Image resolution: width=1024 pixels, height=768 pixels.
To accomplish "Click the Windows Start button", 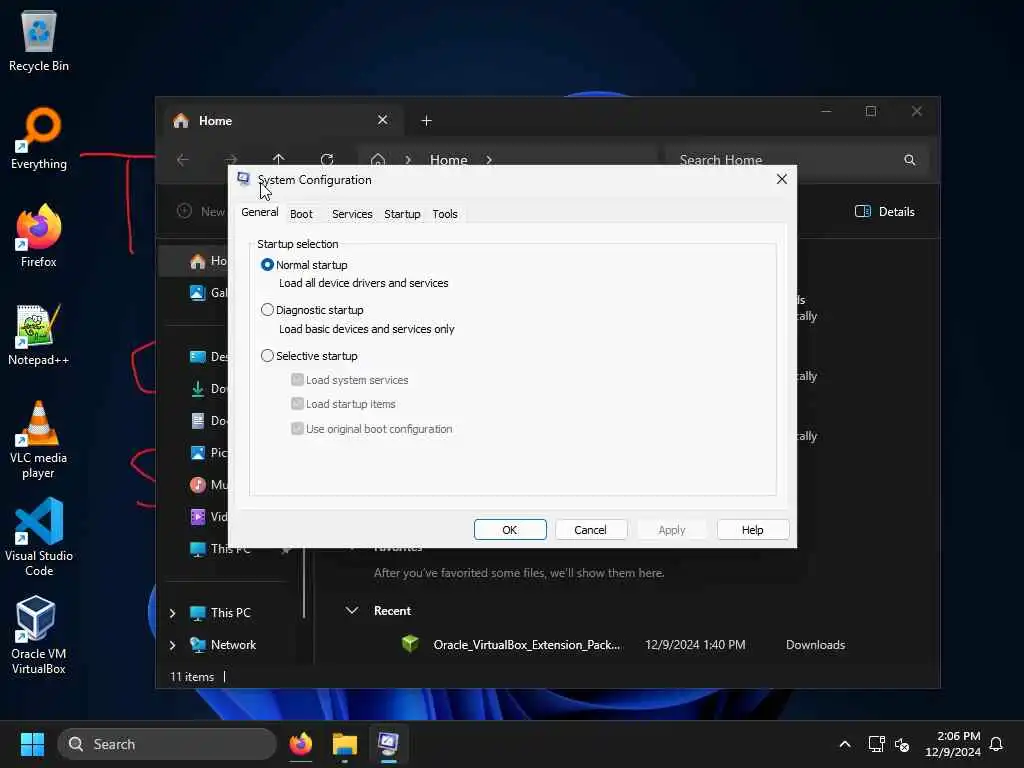I will (x=32, y=744).
